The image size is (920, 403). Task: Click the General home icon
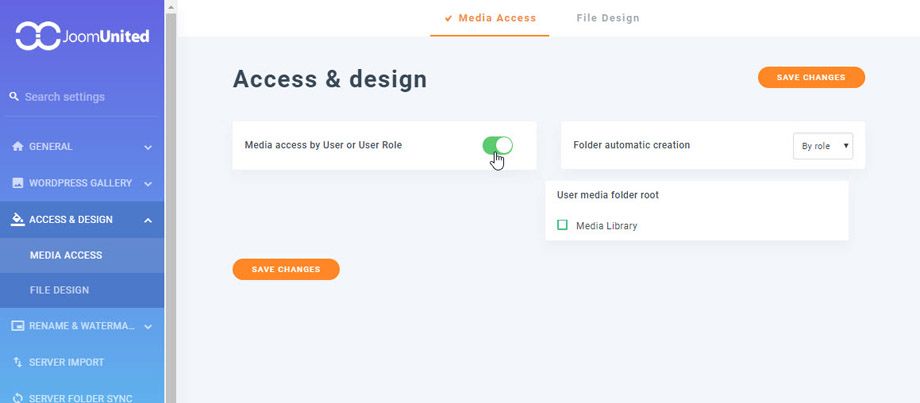click(18, 146)
